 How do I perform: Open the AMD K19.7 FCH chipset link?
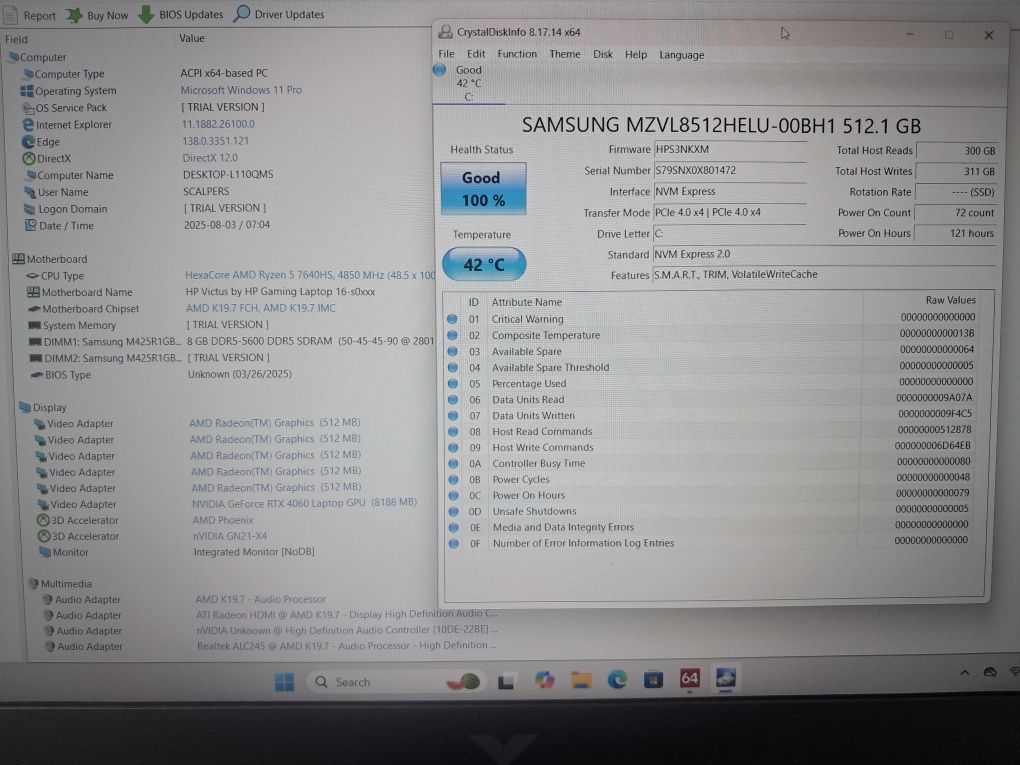point(261,308)
